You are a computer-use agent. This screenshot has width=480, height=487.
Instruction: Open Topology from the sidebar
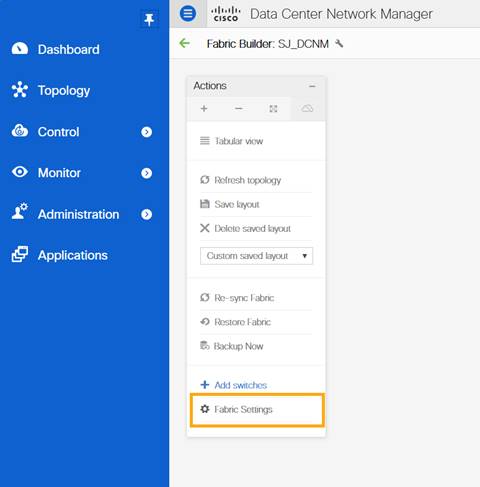click(64, 90)
